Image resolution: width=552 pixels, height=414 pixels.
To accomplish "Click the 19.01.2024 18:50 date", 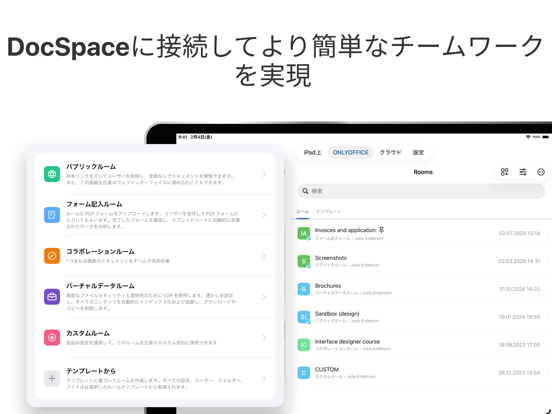I will (x=519, y=317).
